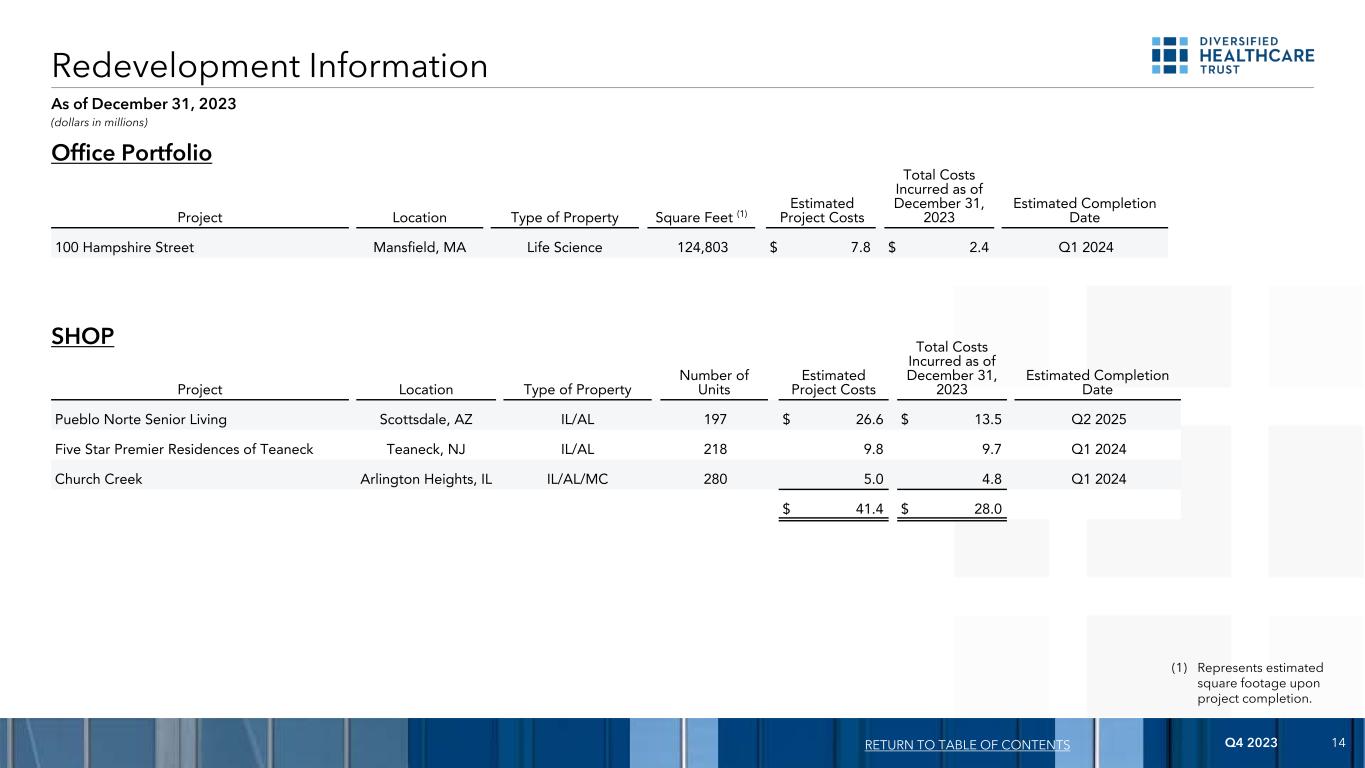Click the SHOP section heading
This screenshot has width=1365, height=768.
click(83, 336)
